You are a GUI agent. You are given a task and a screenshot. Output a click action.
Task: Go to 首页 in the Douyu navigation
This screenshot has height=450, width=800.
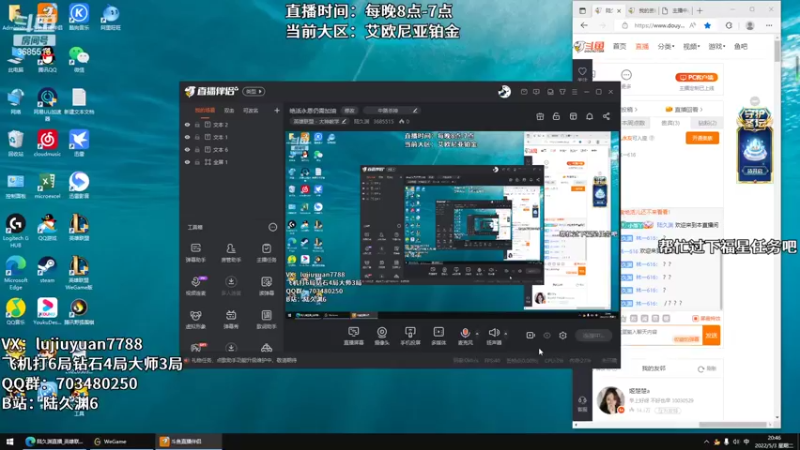[619, 46]
